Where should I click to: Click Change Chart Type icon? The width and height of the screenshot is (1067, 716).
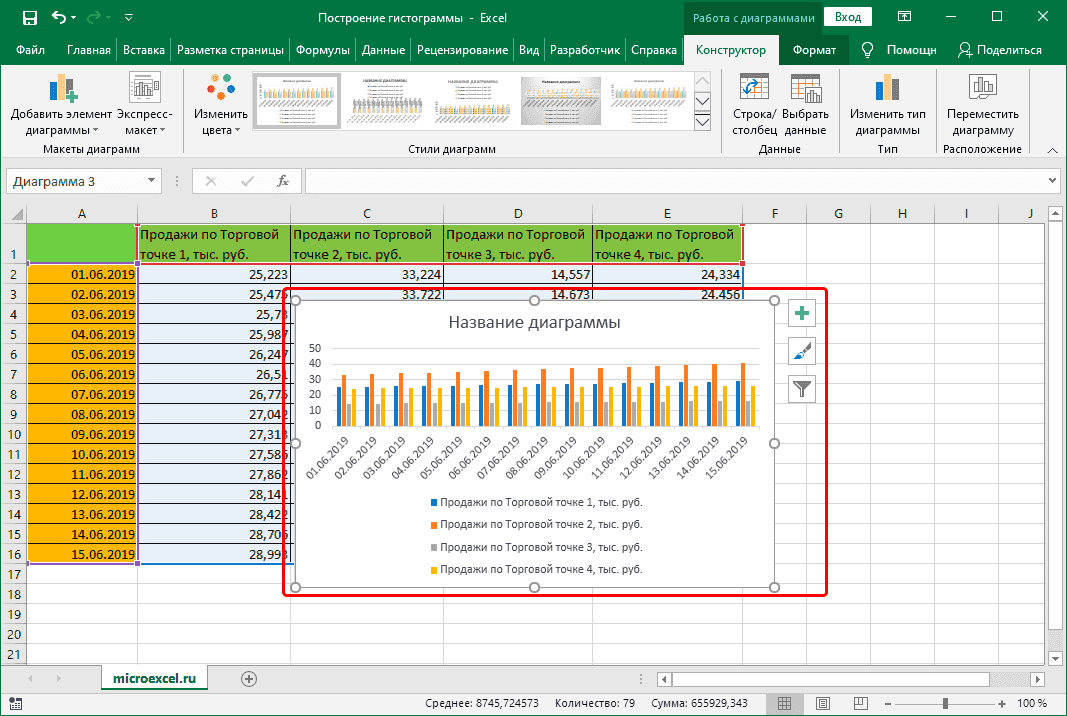click(x=887, y=90)
